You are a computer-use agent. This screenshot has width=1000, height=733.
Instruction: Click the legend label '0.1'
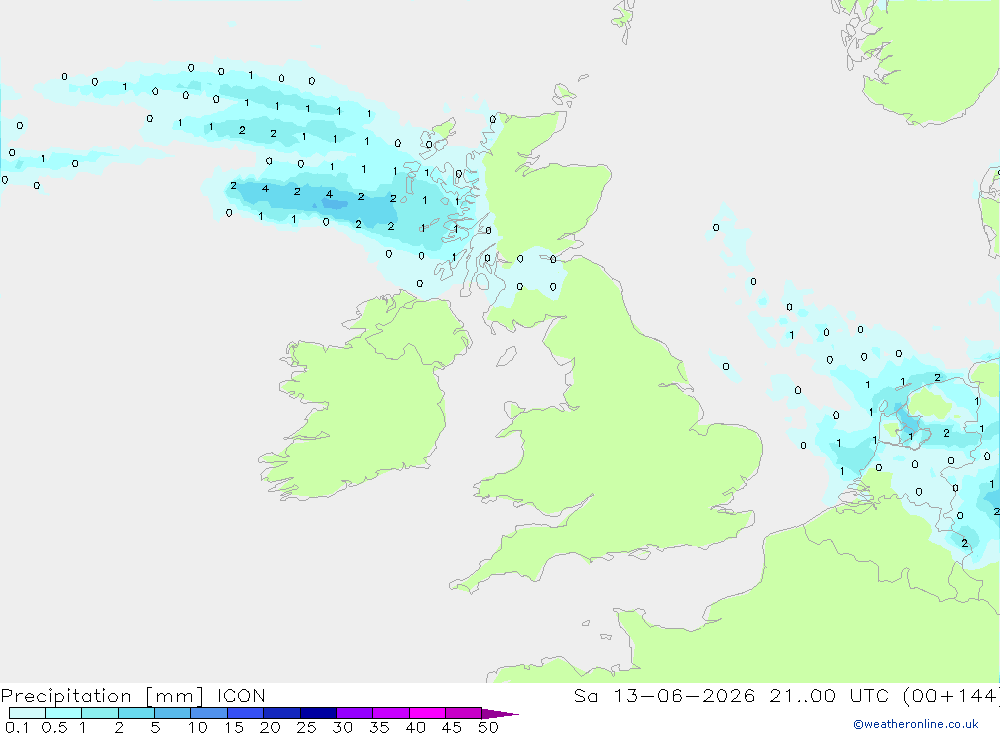point(17,727)
